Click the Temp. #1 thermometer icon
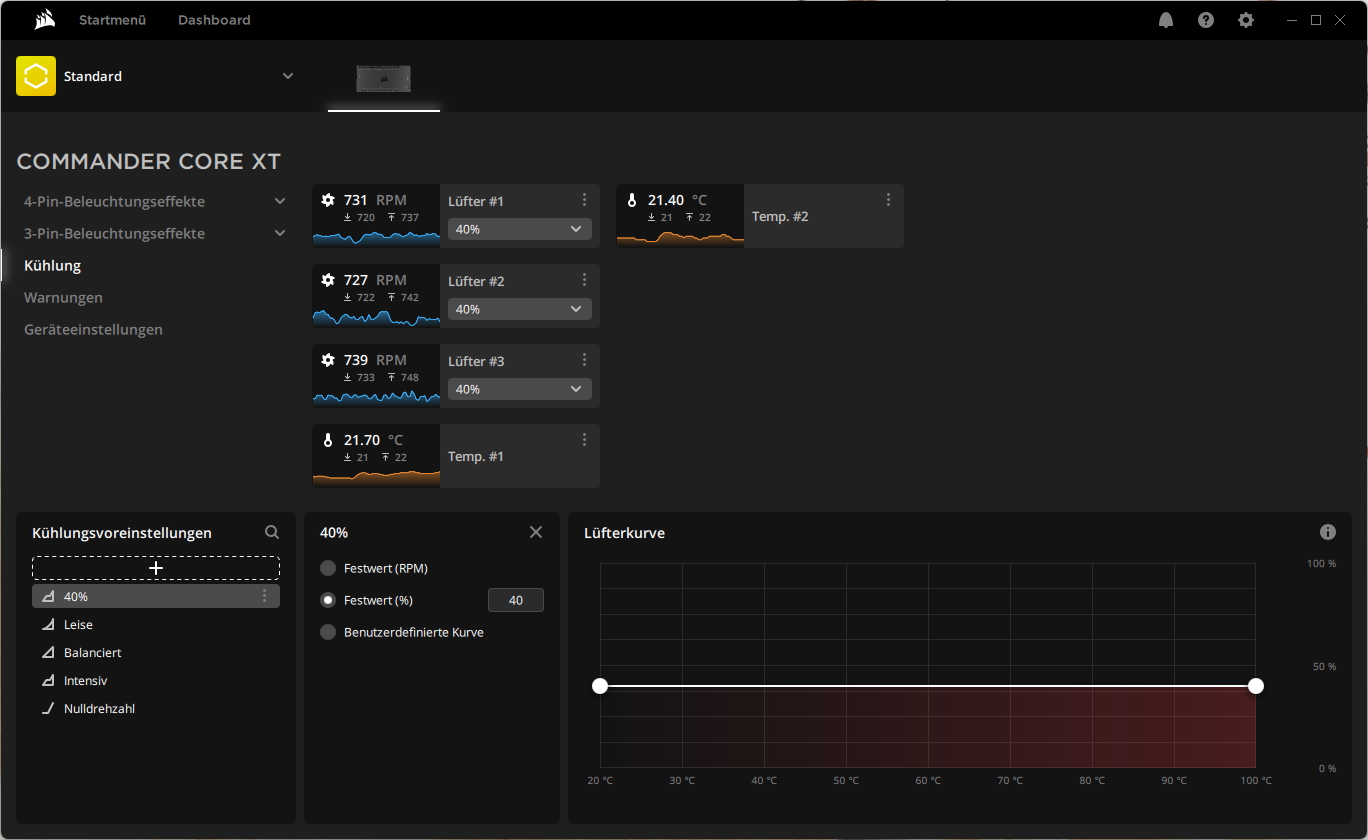 328,440
